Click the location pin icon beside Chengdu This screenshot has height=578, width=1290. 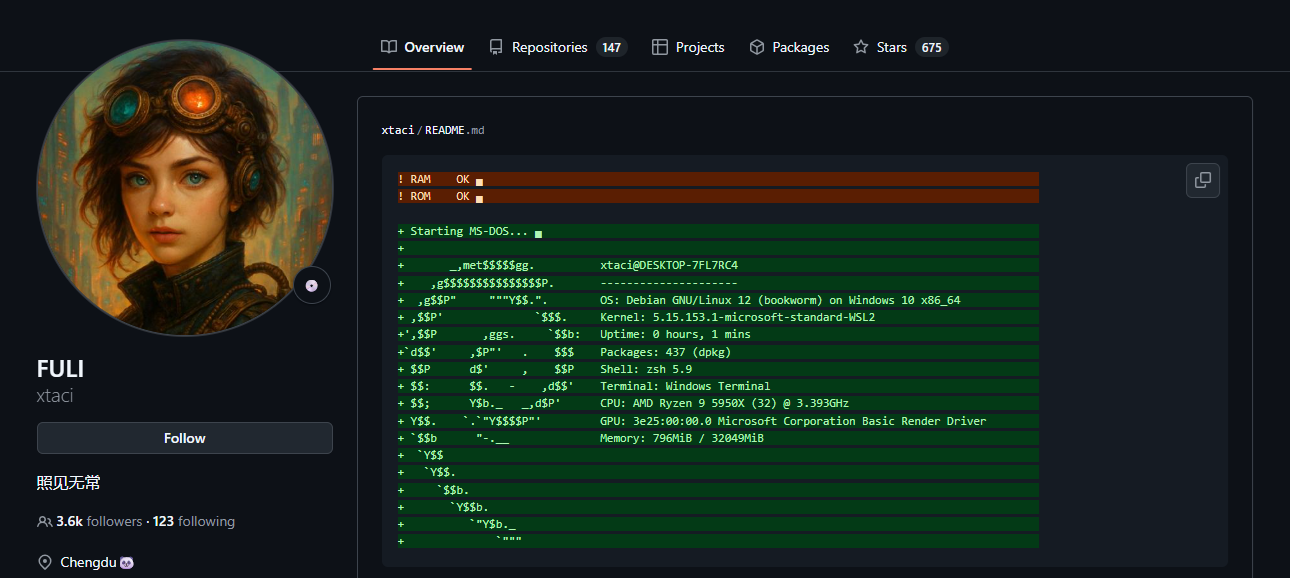44,563
